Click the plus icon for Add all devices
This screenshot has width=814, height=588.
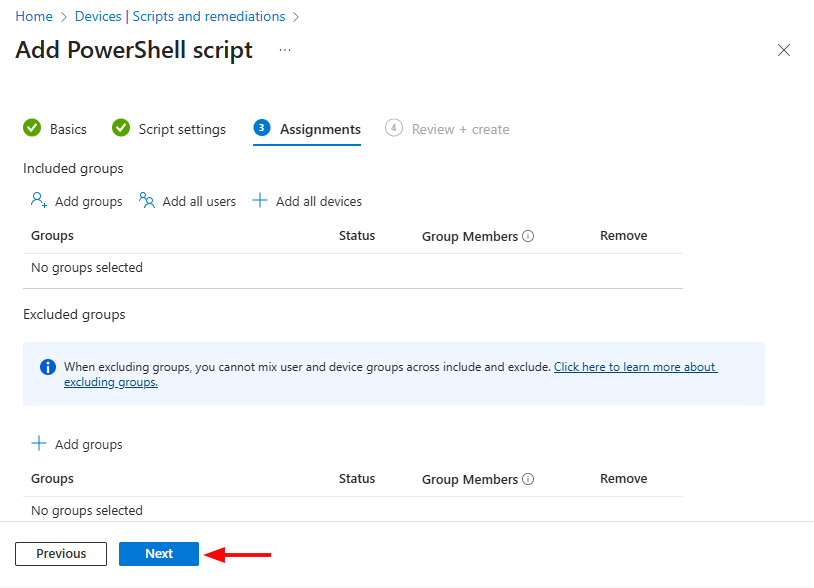(x=260, y=201)
